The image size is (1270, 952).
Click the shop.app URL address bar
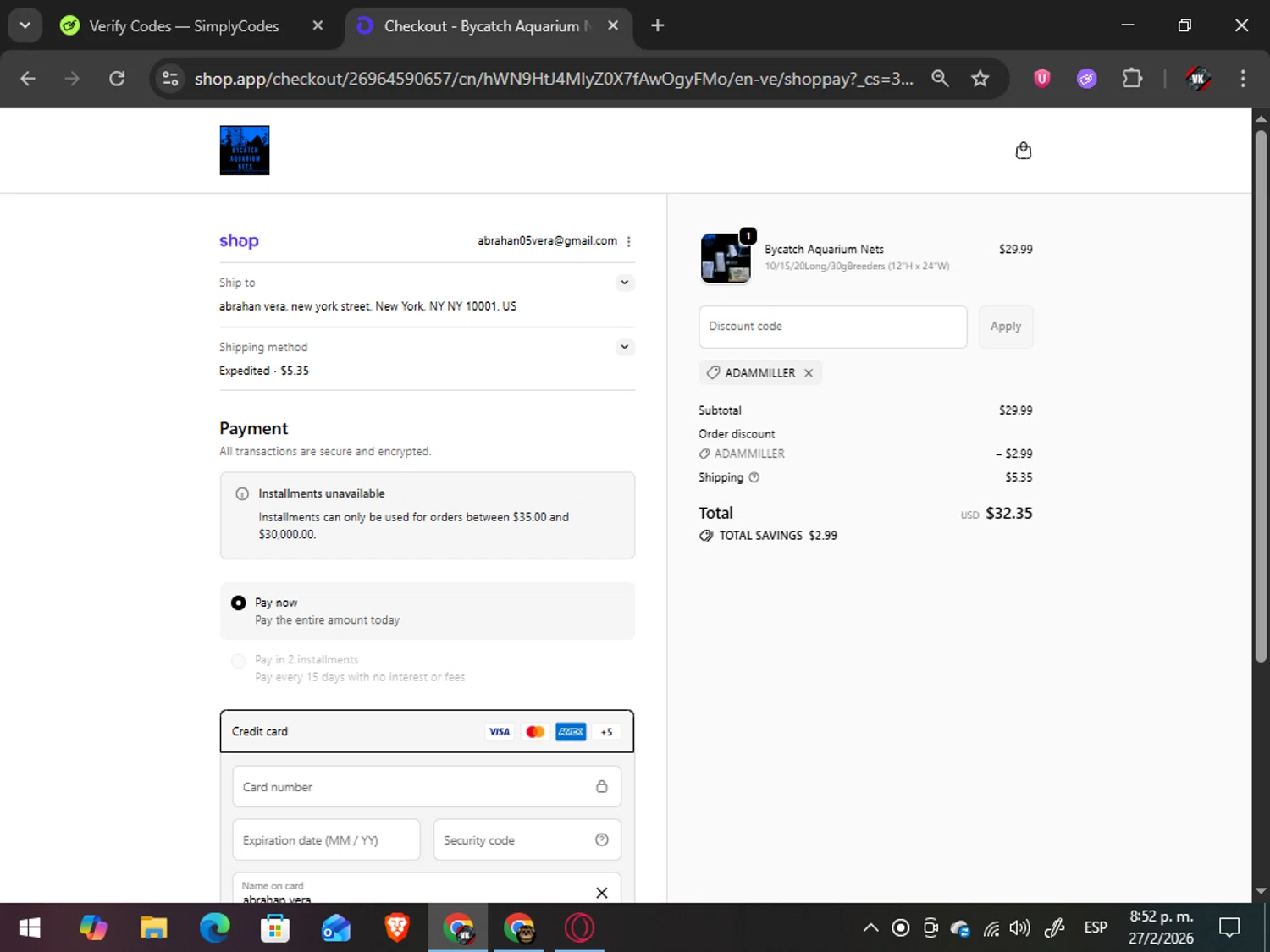point(554,79)
